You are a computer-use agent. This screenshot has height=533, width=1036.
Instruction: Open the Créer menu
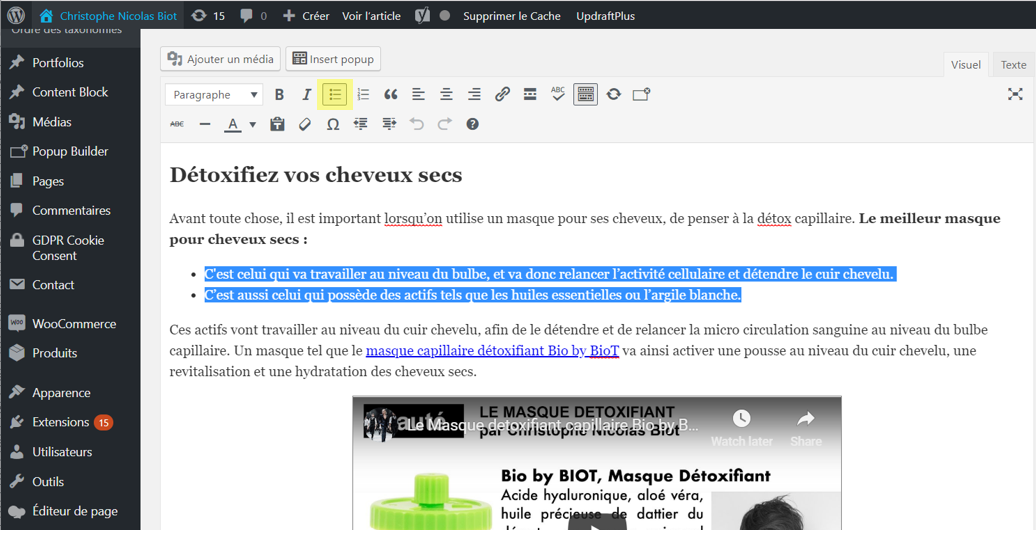(305, 16)
